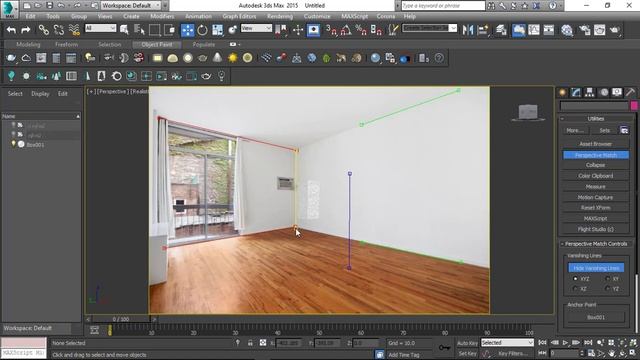The image size is (640, 360).
Task: Sort scene explorer by Name column
Action: [41, 116]
